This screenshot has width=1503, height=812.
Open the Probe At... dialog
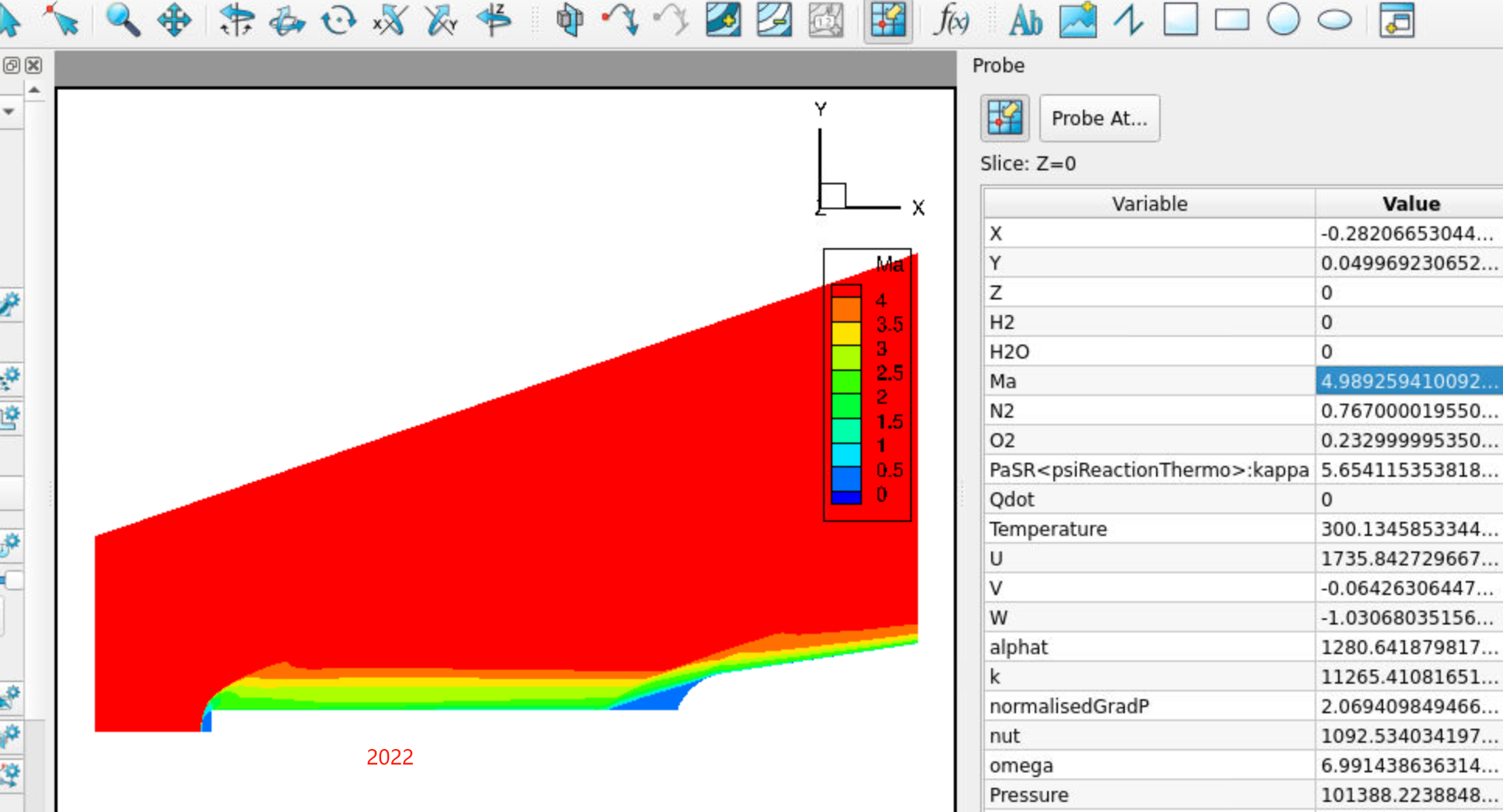[x=1099, y=118]
